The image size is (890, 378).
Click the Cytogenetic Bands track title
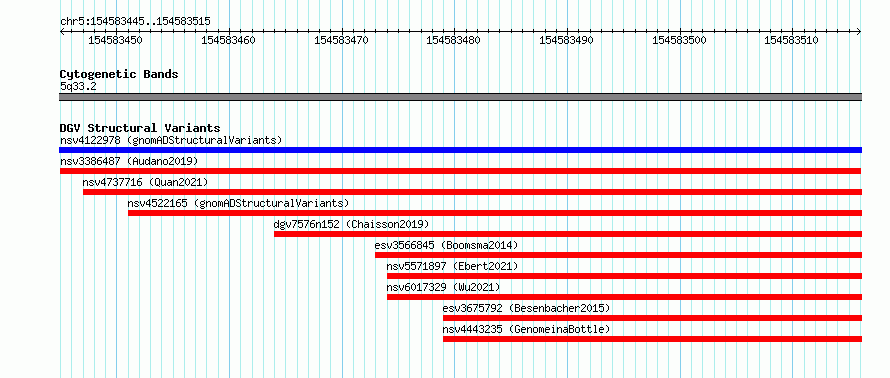pyautogui.click(x=119, y=74)
